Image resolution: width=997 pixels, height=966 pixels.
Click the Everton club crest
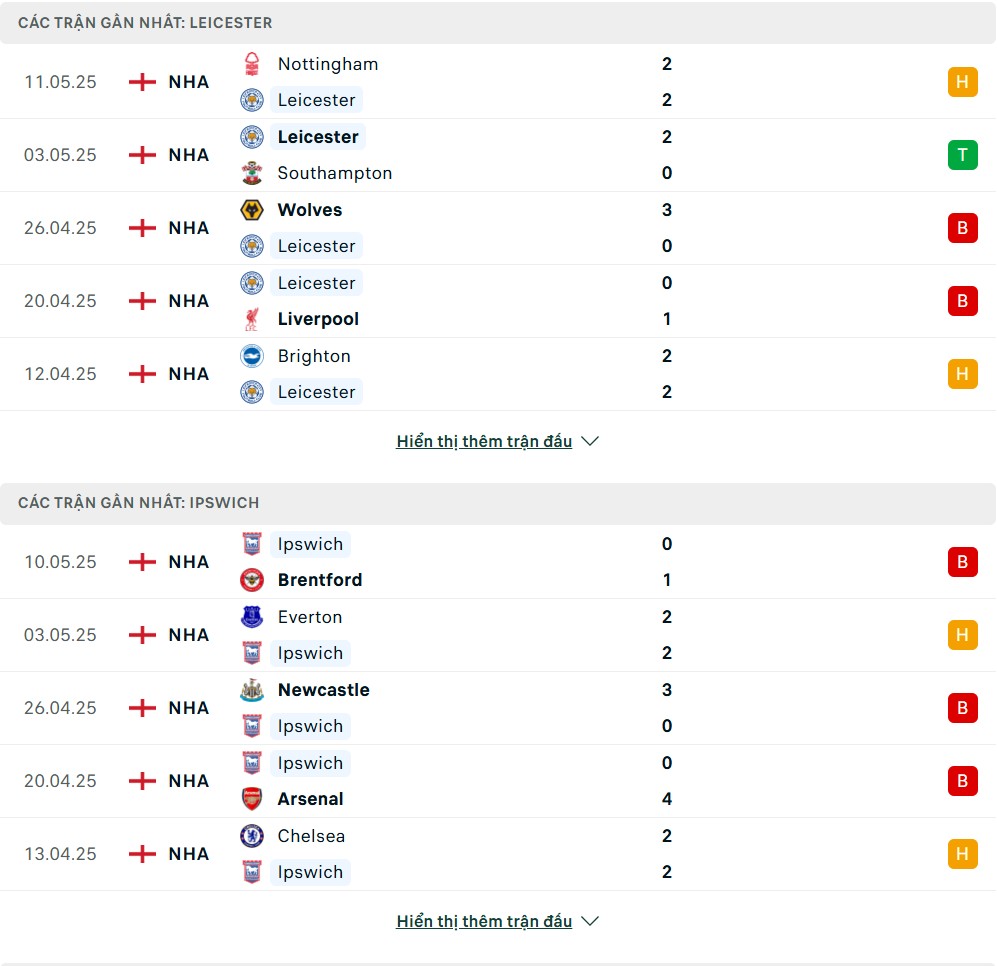click(x=252, y=617)
